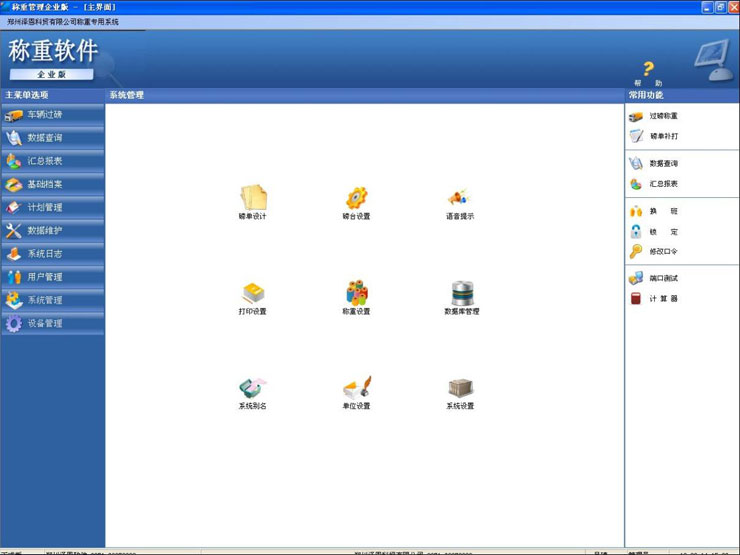Screen dimensions: 740x555
Task: Click 换班 shift change shortcut
Action: coord(654,211)
